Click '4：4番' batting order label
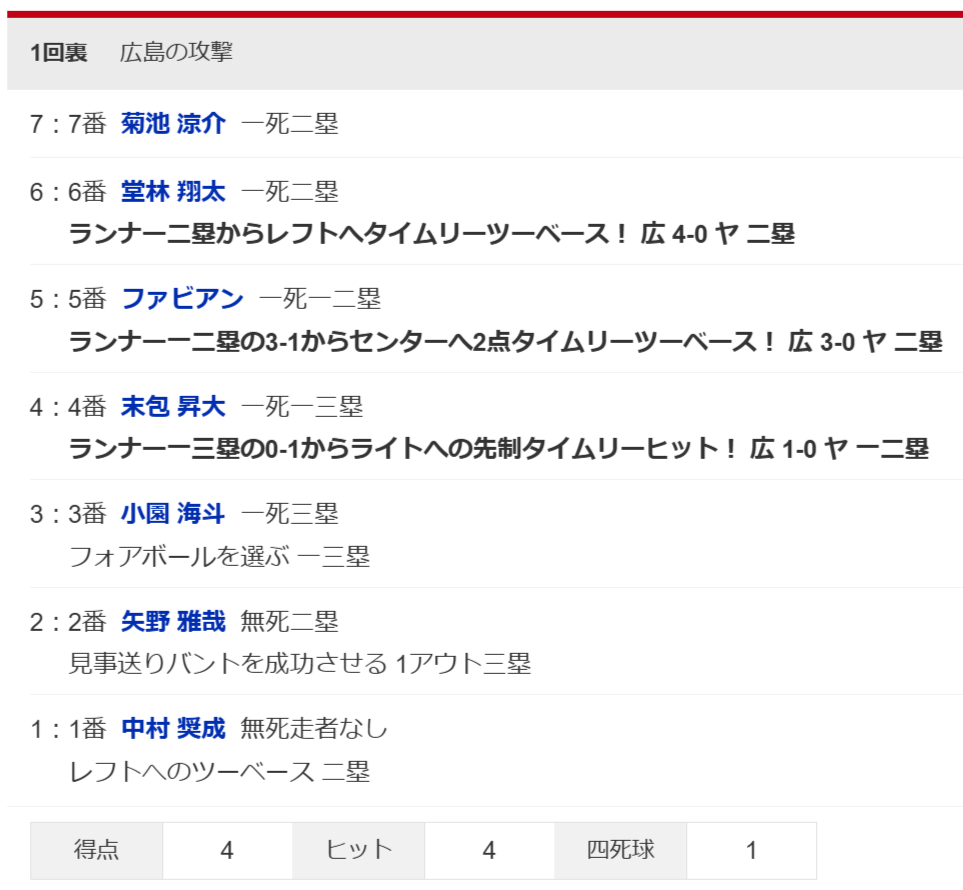Screen dimensions: 963x890 [x=68, y=407]
